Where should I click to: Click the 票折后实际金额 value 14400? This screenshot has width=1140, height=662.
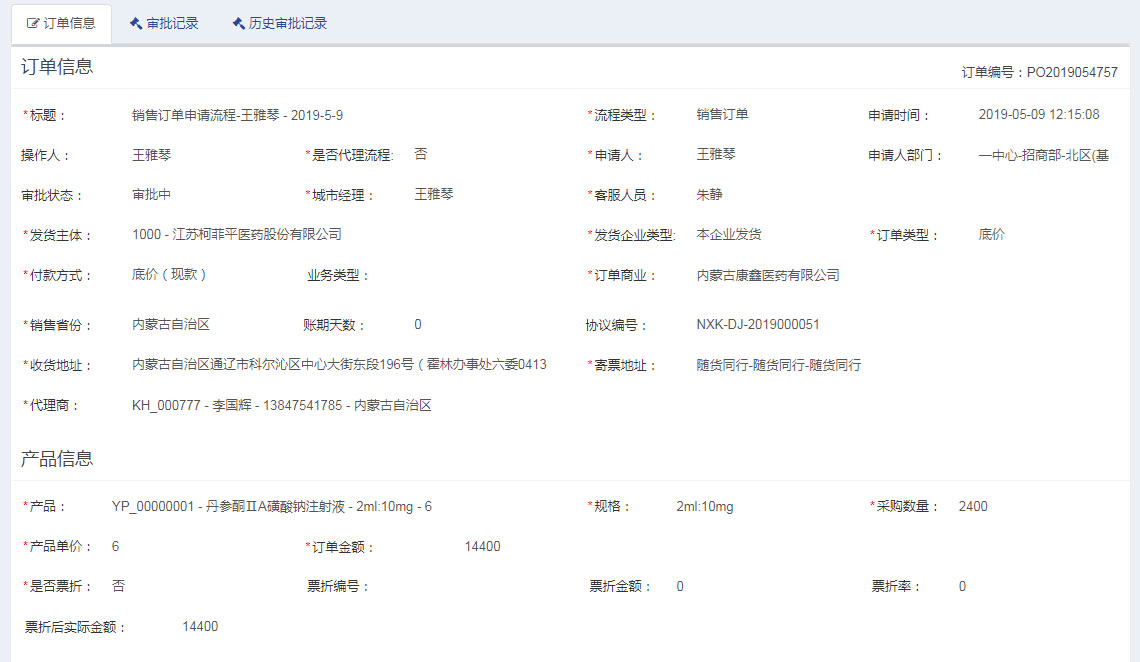coord(200,626)
